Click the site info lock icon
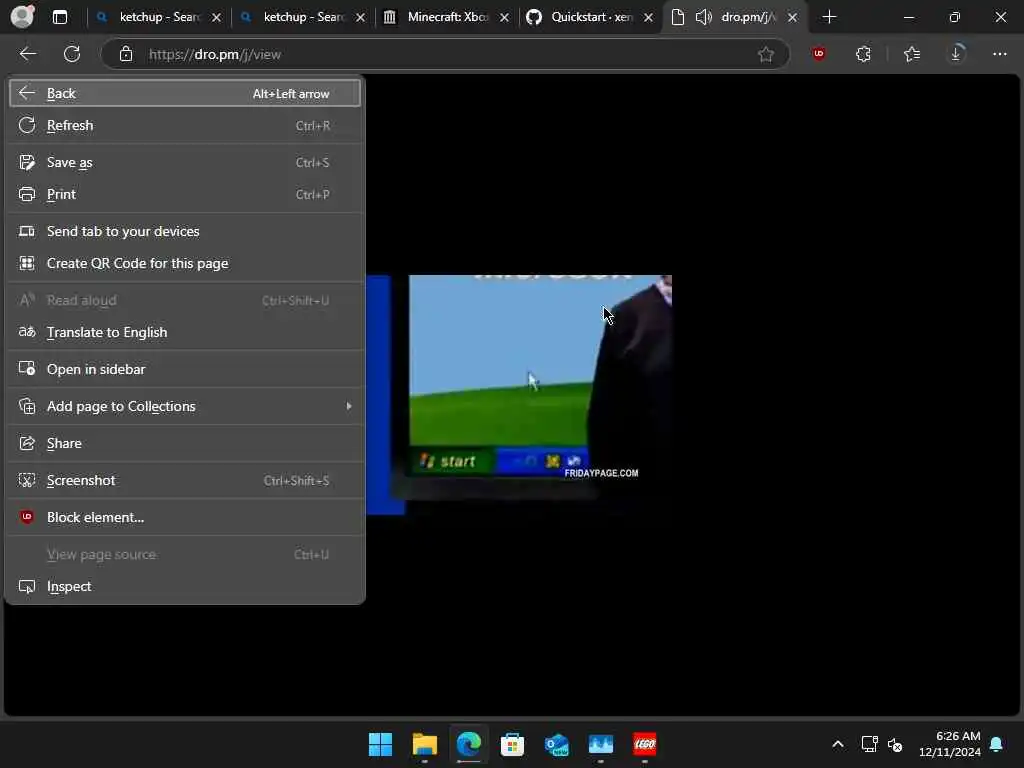 click(x=126, y=54)
